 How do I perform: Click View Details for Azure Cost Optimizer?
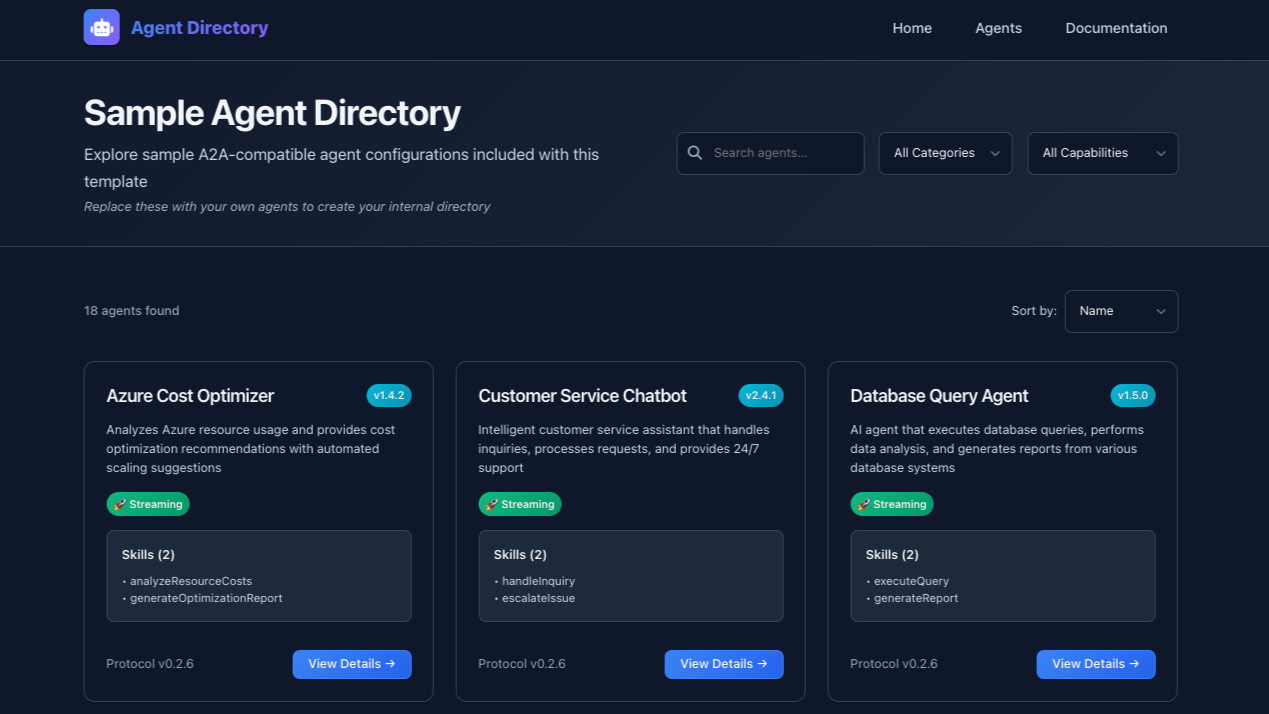[x=352, y=664]
